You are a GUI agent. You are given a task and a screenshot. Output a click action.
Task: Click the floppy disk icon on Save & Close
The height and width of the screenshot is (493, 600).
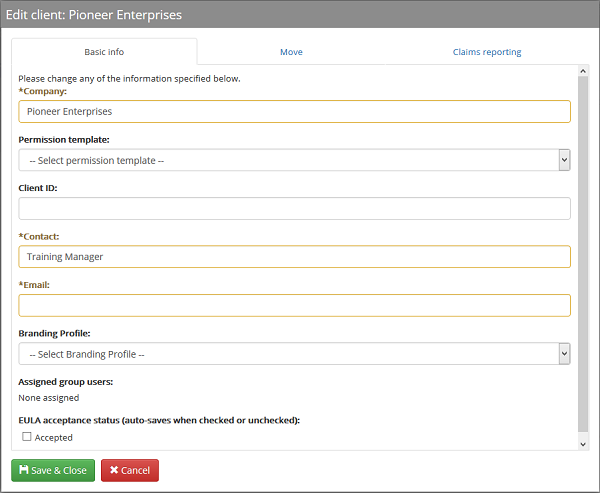coord(24,470)
